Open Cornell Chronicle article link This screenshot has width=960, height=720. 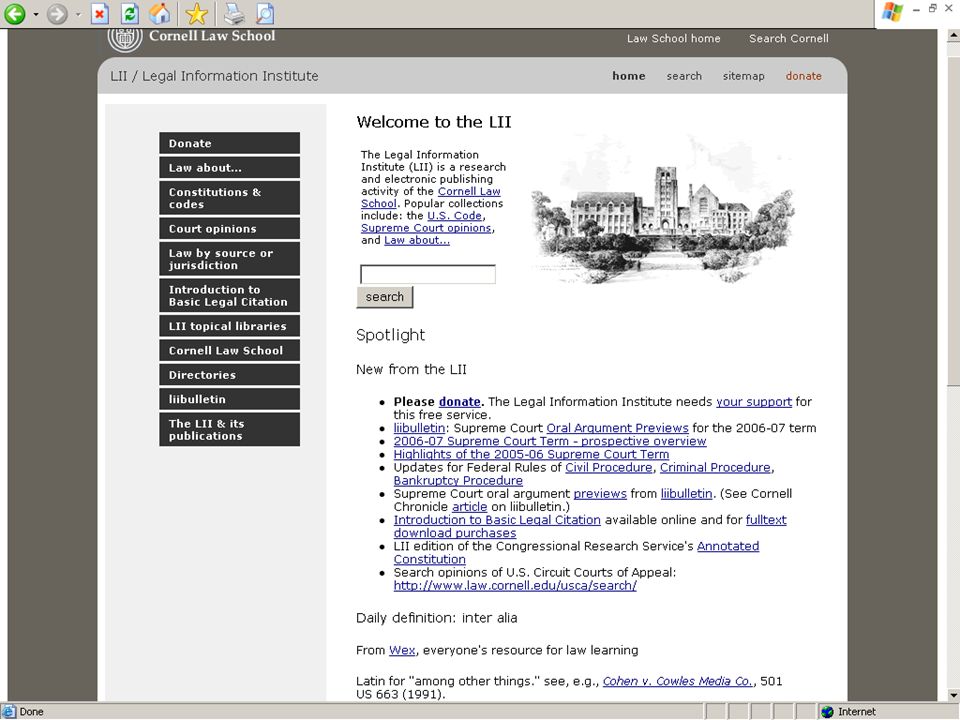pos(470,506)
